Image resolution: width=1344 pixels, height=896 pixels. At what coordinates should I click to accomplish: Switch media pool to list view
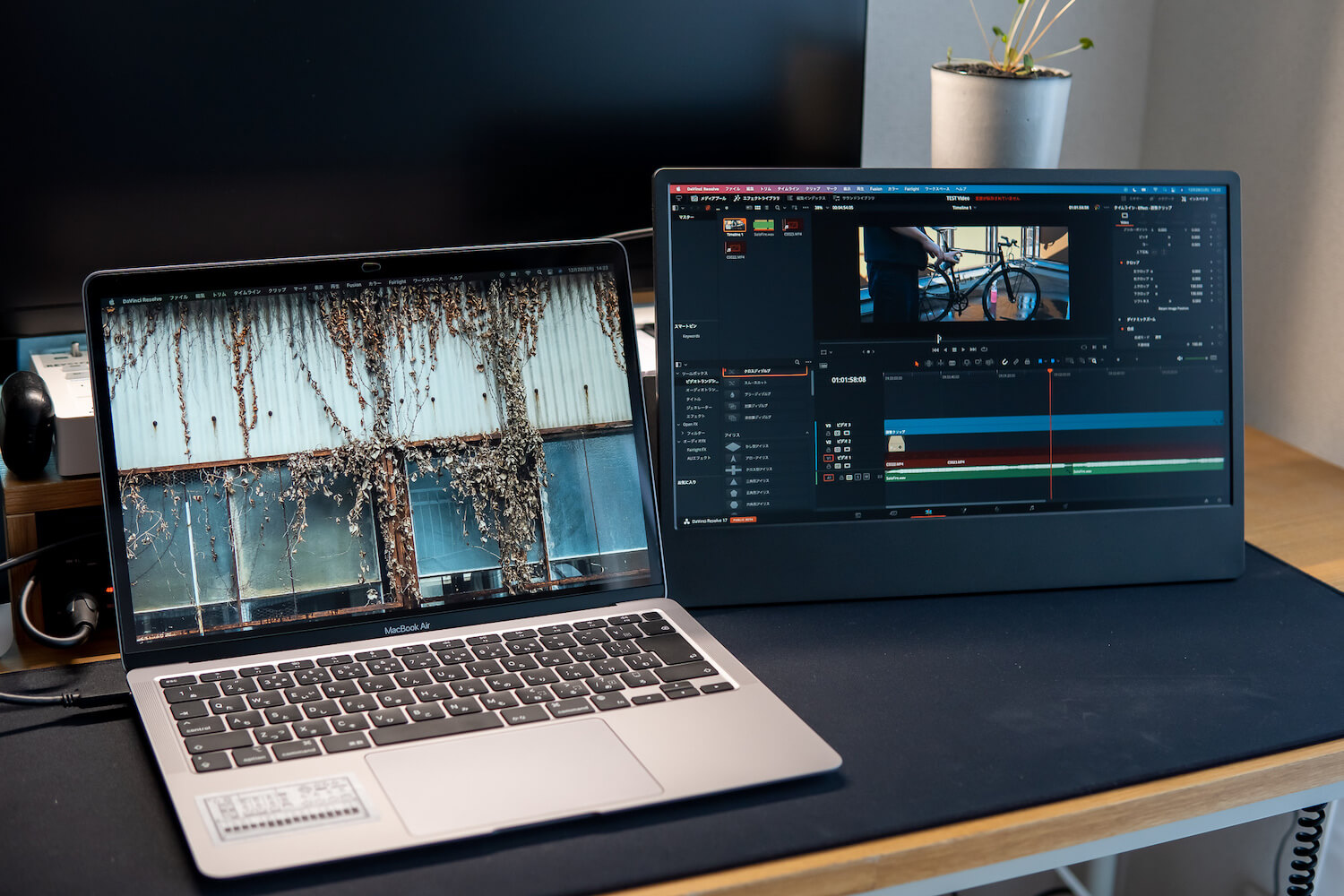click(767, 208)
